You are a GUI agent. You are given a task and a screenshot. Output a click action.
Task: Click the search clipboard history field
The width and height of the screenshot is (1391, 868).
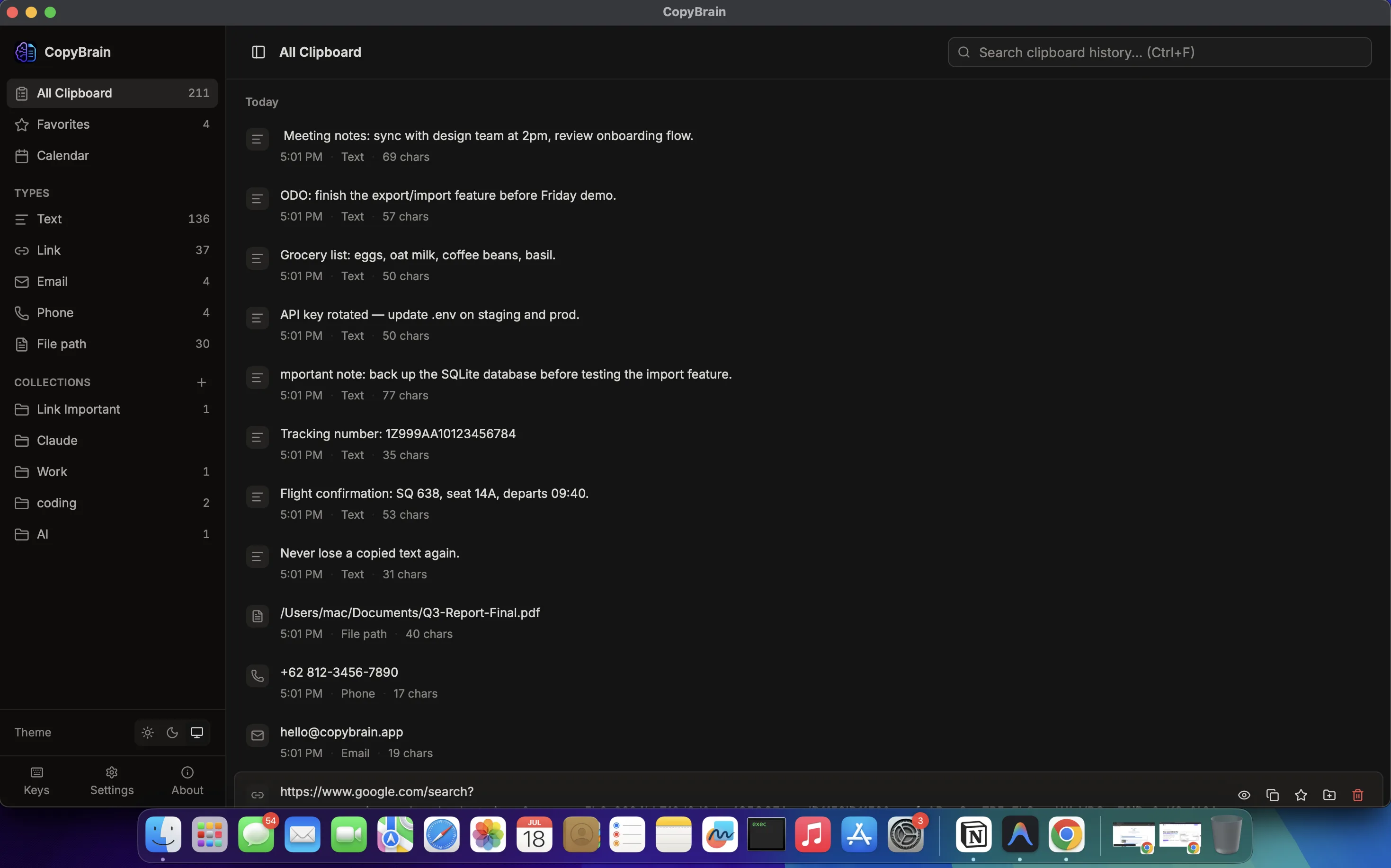(1159, 52)
